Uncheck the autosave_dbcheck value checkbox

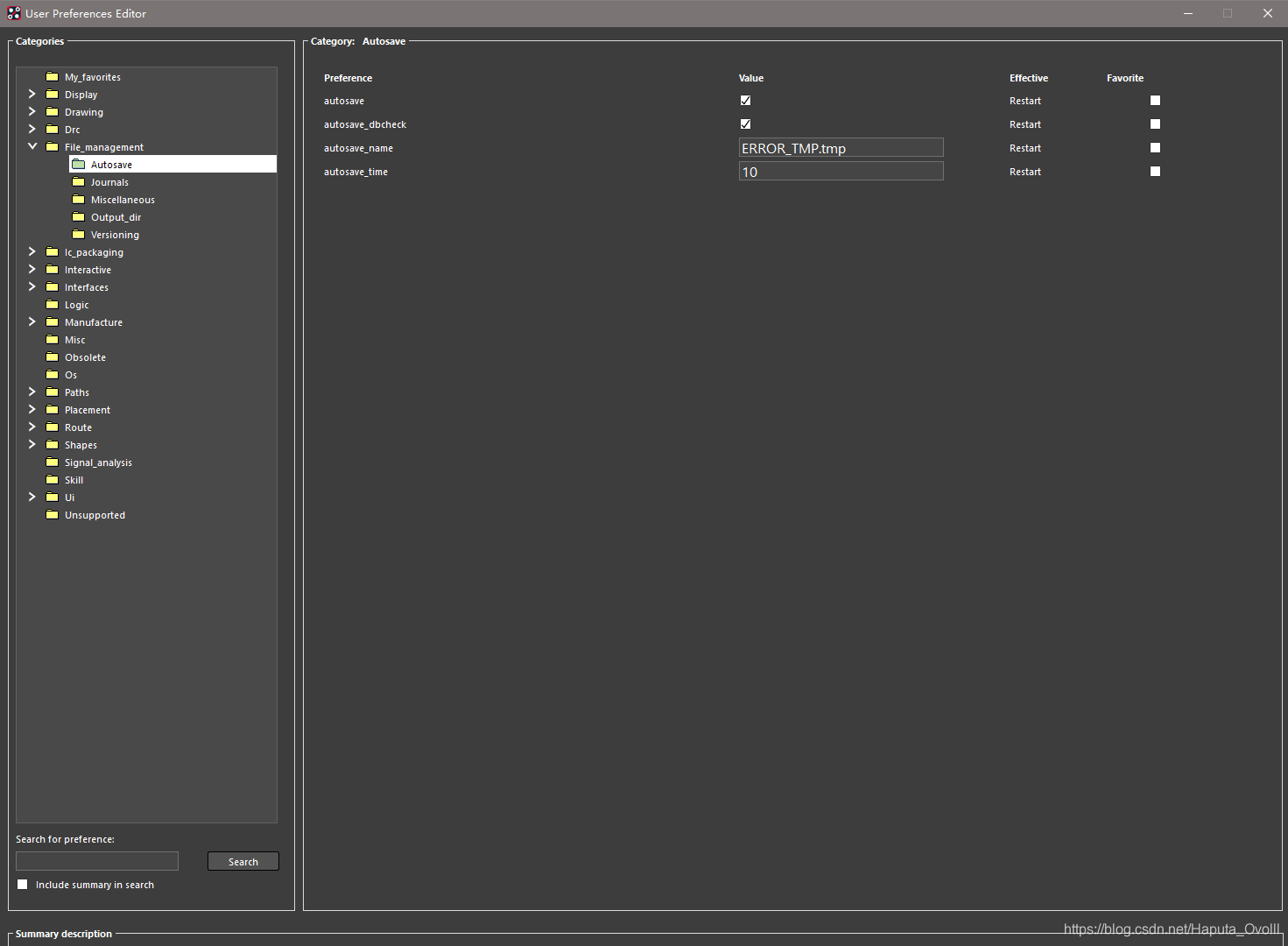pos(745,124)
